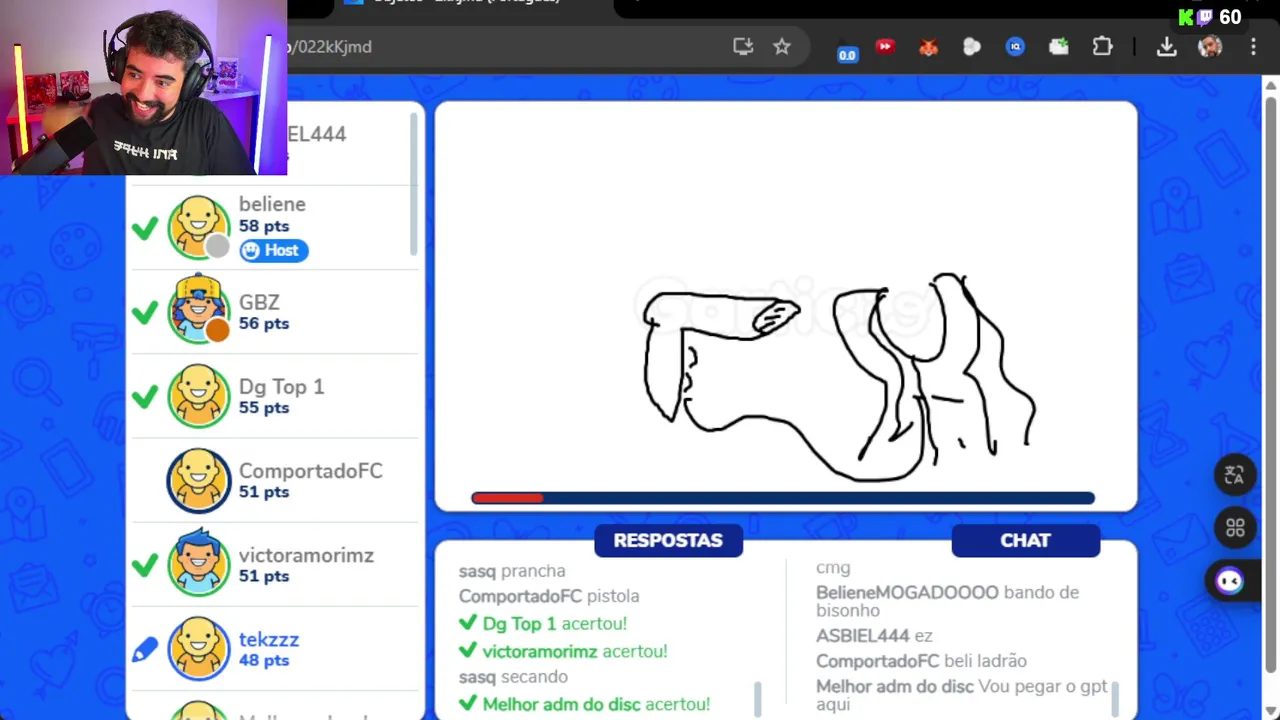Click player name ComportadoFC in list

pos(310,471)
